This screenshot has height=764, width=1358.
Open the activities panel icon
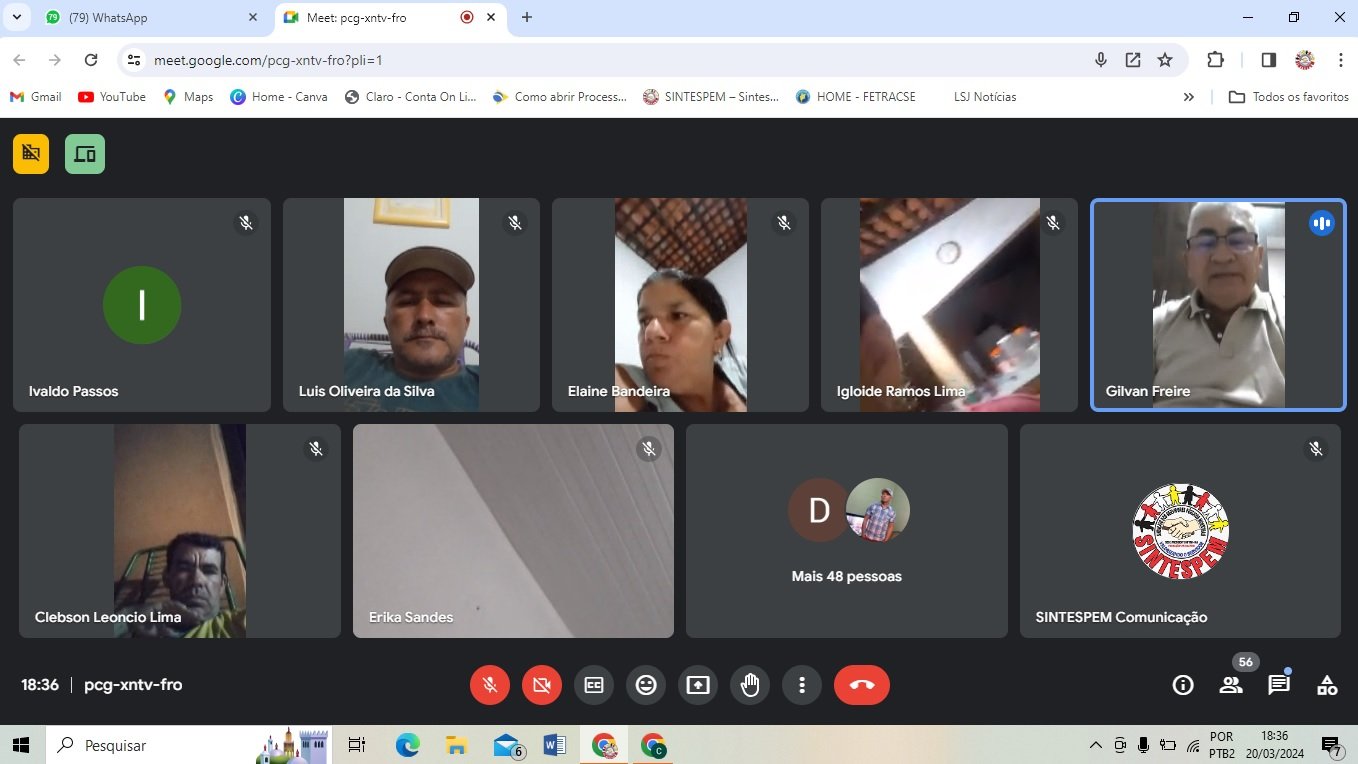[x=1327, y=685]
